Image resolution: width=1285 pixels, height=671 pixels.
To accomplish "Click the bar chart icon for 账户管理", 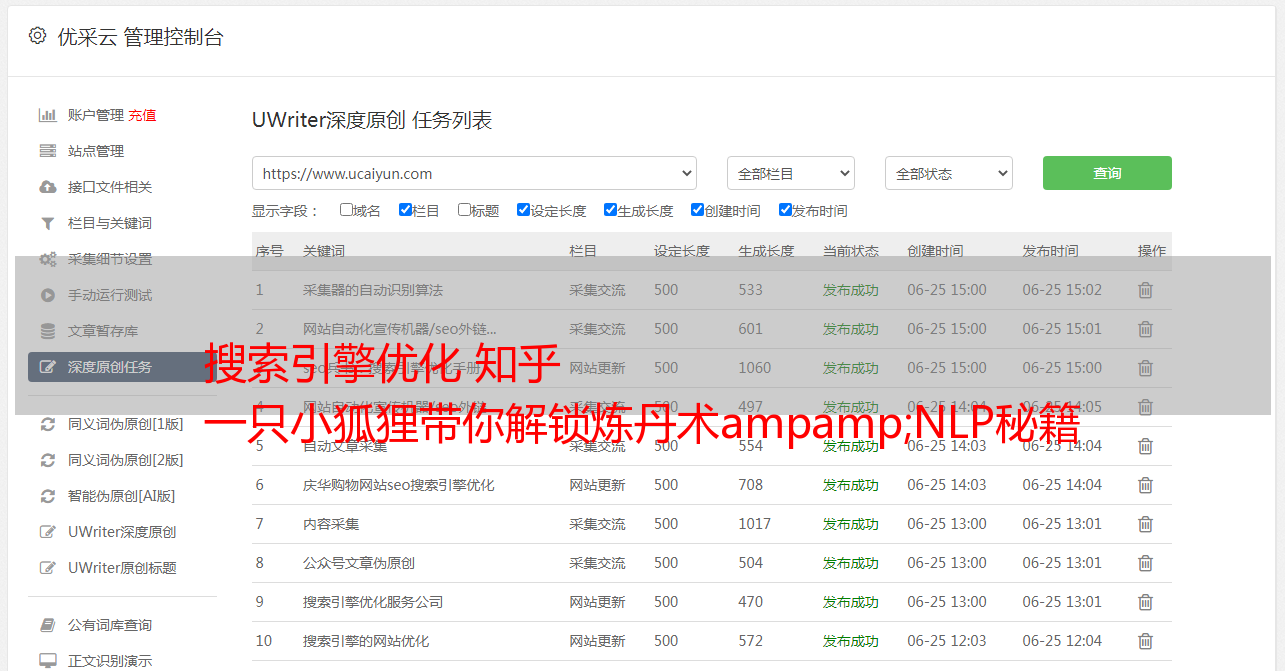I will click(x=47, y=115).
